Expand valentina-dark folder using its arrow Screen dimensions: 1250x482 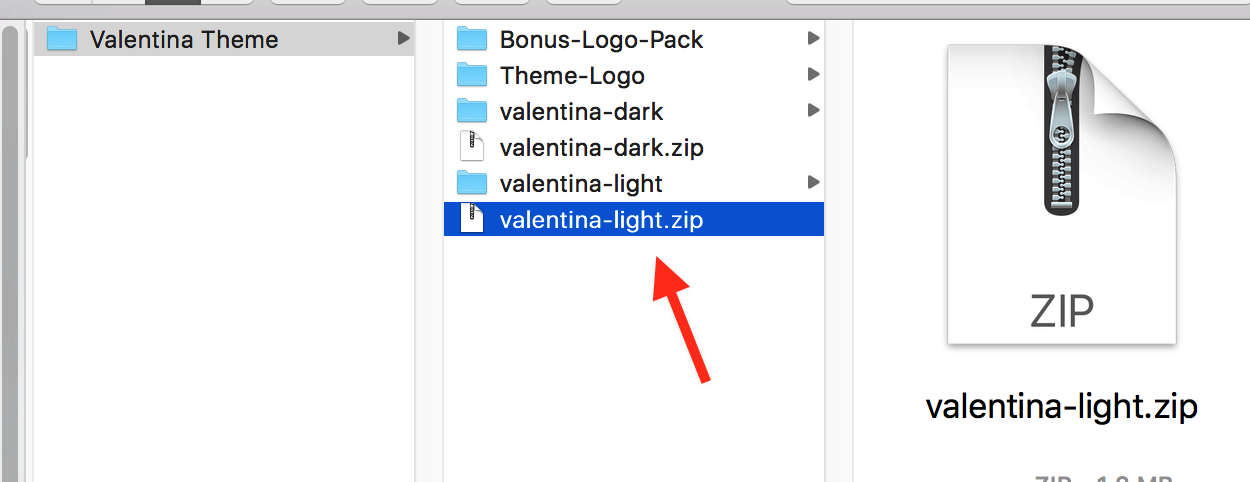click(813, 110)
